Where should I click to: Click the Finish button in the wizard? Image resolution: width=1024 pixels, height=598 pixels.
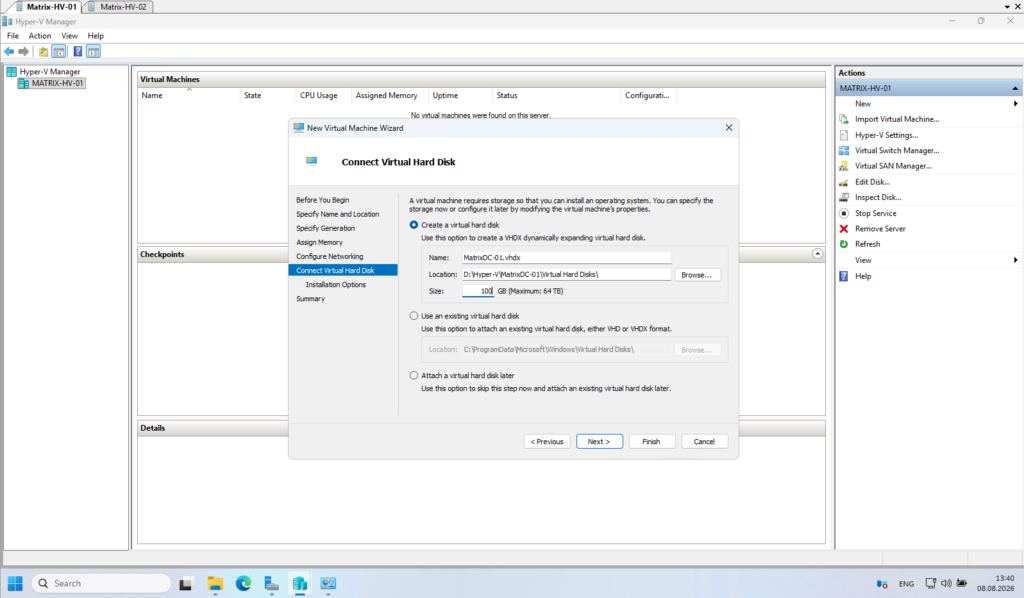tap(651, 441)
